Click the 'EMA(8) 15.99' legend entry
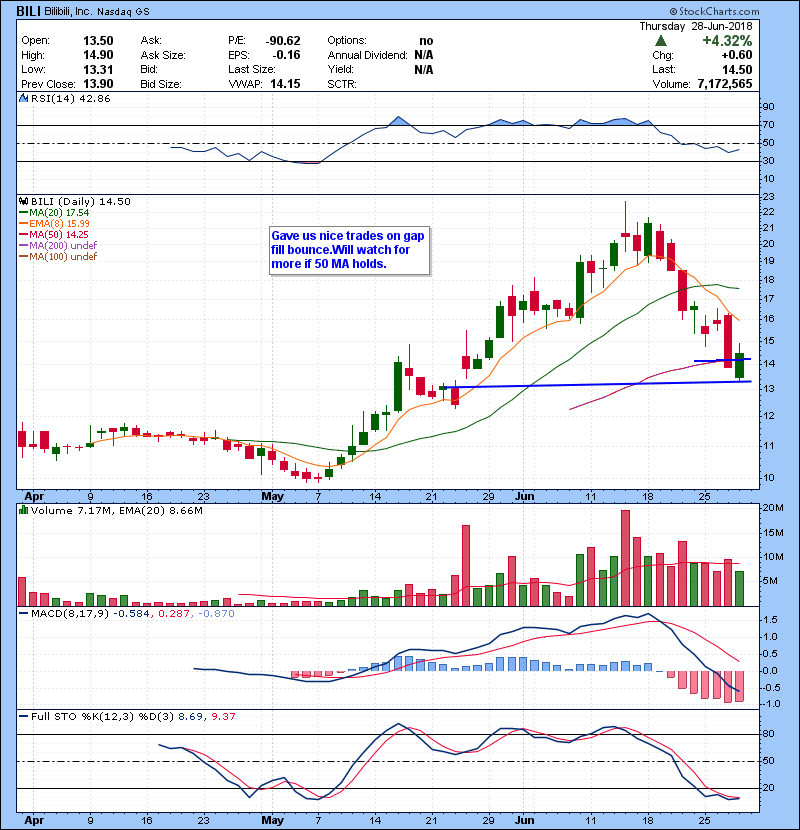The height and width of the screenshot is (830, 800). [54, 224]
